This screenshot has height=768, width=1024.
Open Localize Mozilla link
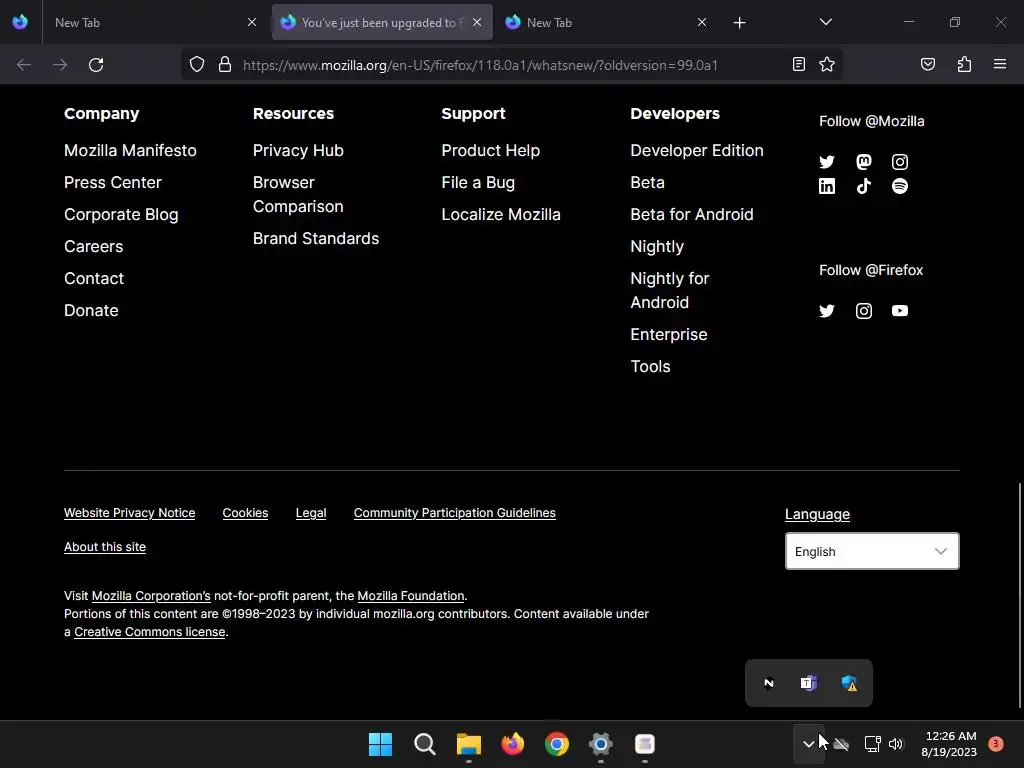(x=501, y=214)
